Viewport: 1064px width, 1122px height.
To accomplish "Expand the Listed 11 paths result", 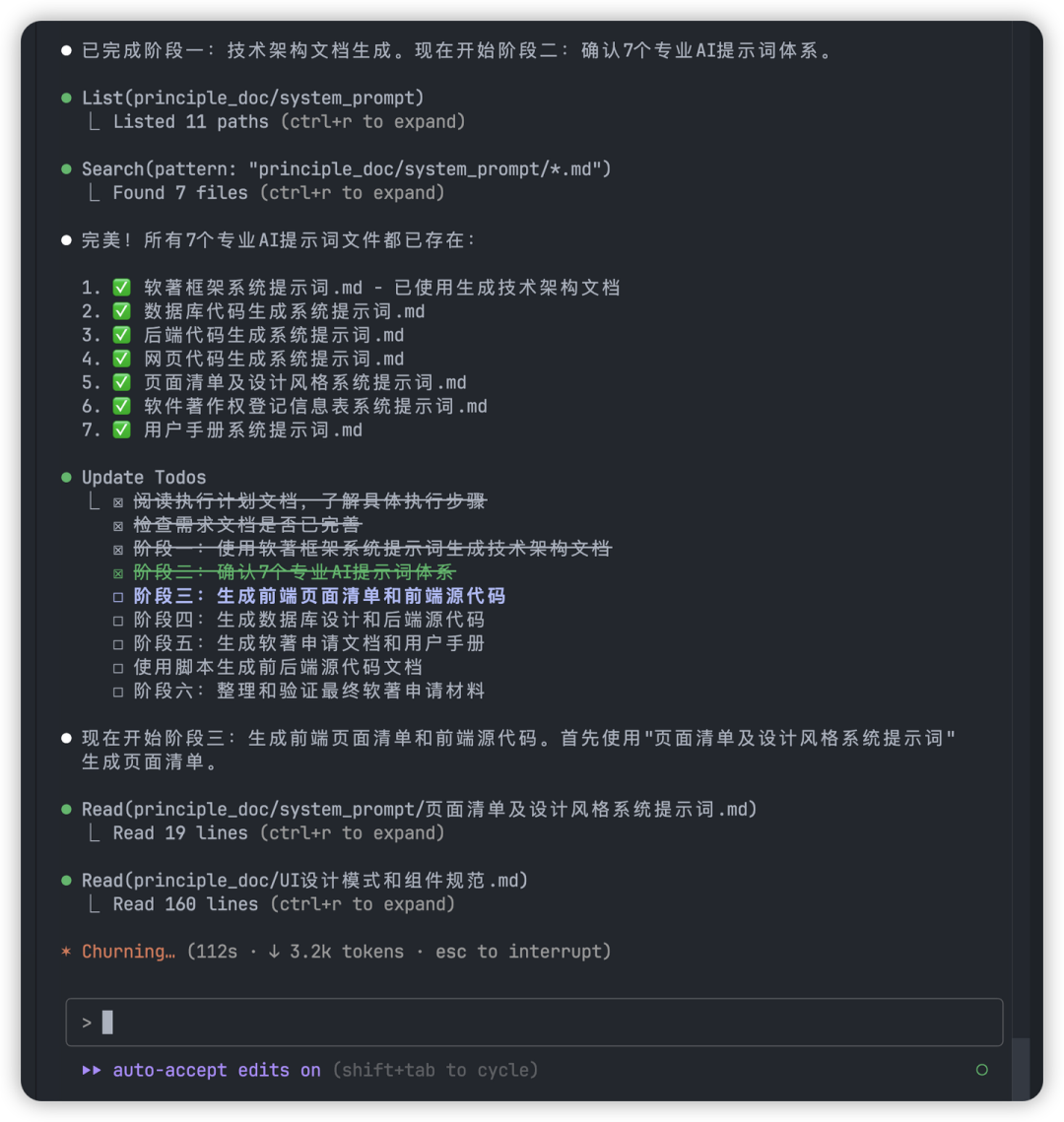I will 289,121.
